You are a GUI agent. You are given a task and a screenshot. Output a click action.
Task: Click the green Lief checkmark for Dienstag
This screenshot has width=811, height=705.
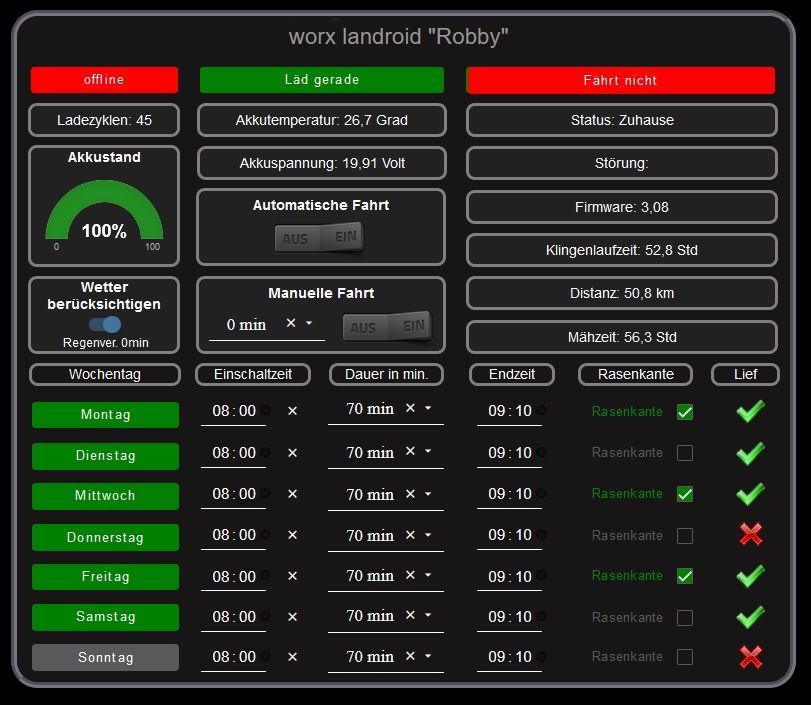tap(750, 453)
